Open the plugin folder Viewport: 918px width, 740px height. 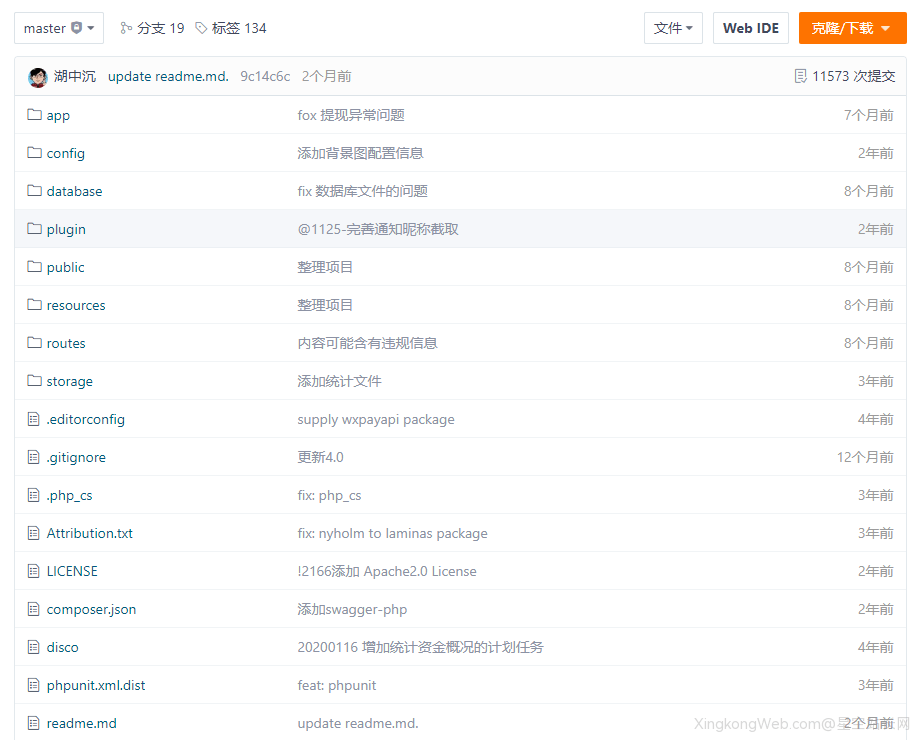coord(66,229)
